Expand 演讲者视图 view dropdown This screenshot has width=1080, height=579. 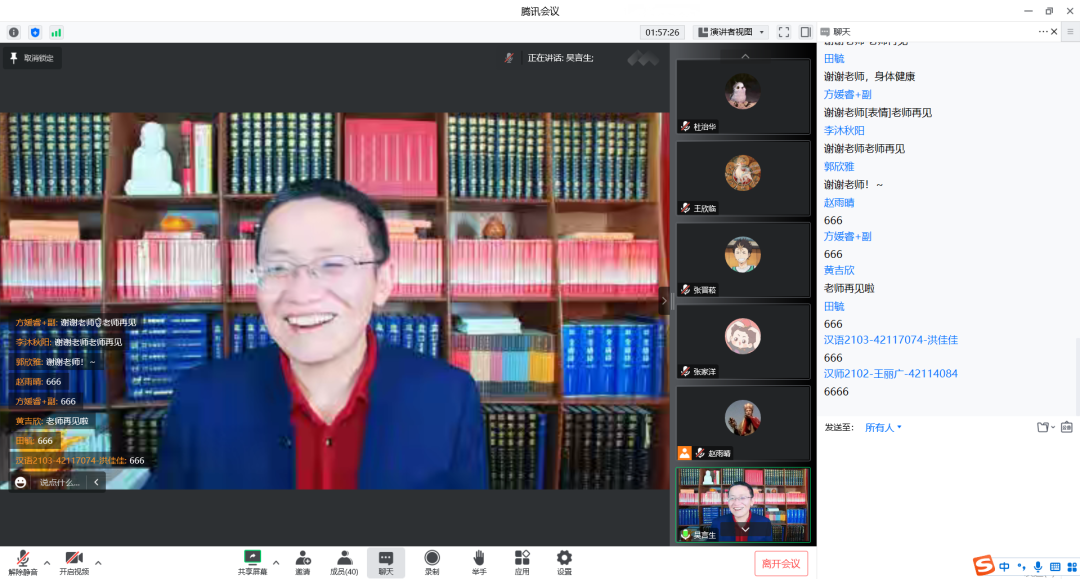pyautogui.click(x=731, y=32)
